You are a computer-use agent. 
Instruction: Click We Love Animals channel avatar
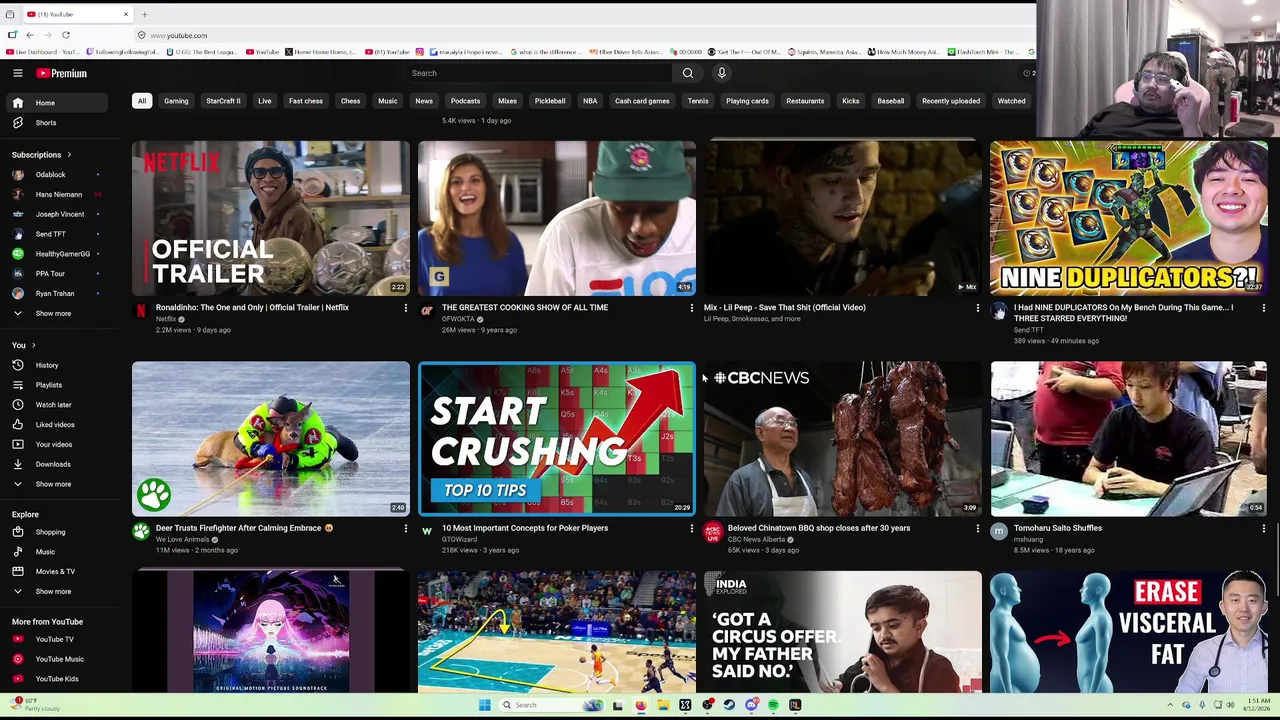tap(141, 532)
